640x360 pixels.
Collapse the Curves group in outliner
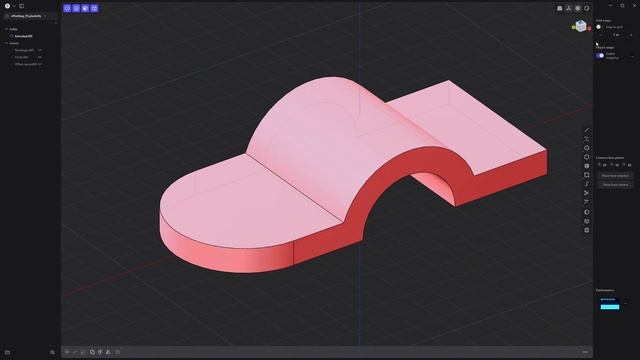7,43
